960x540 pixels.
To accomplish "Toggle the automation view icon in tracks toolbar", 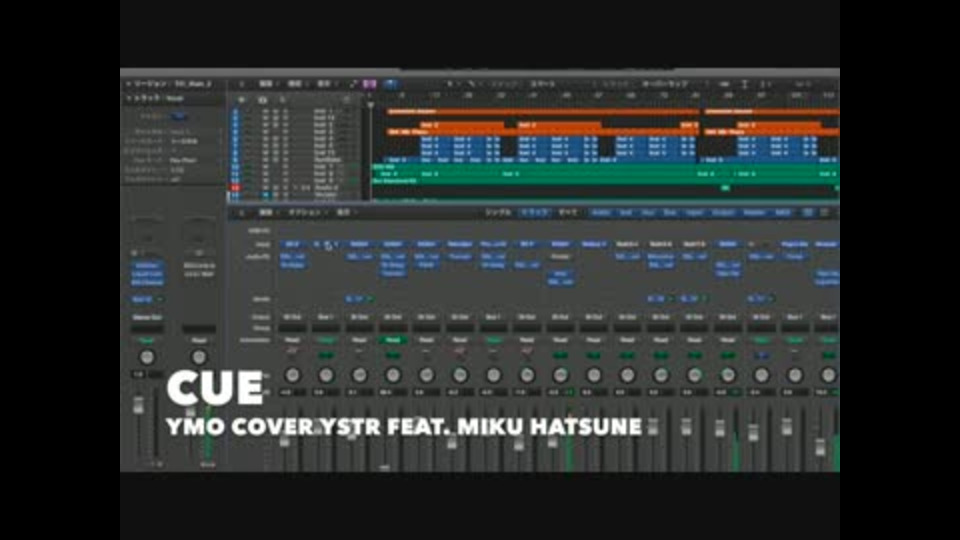I will pos(353,83).
